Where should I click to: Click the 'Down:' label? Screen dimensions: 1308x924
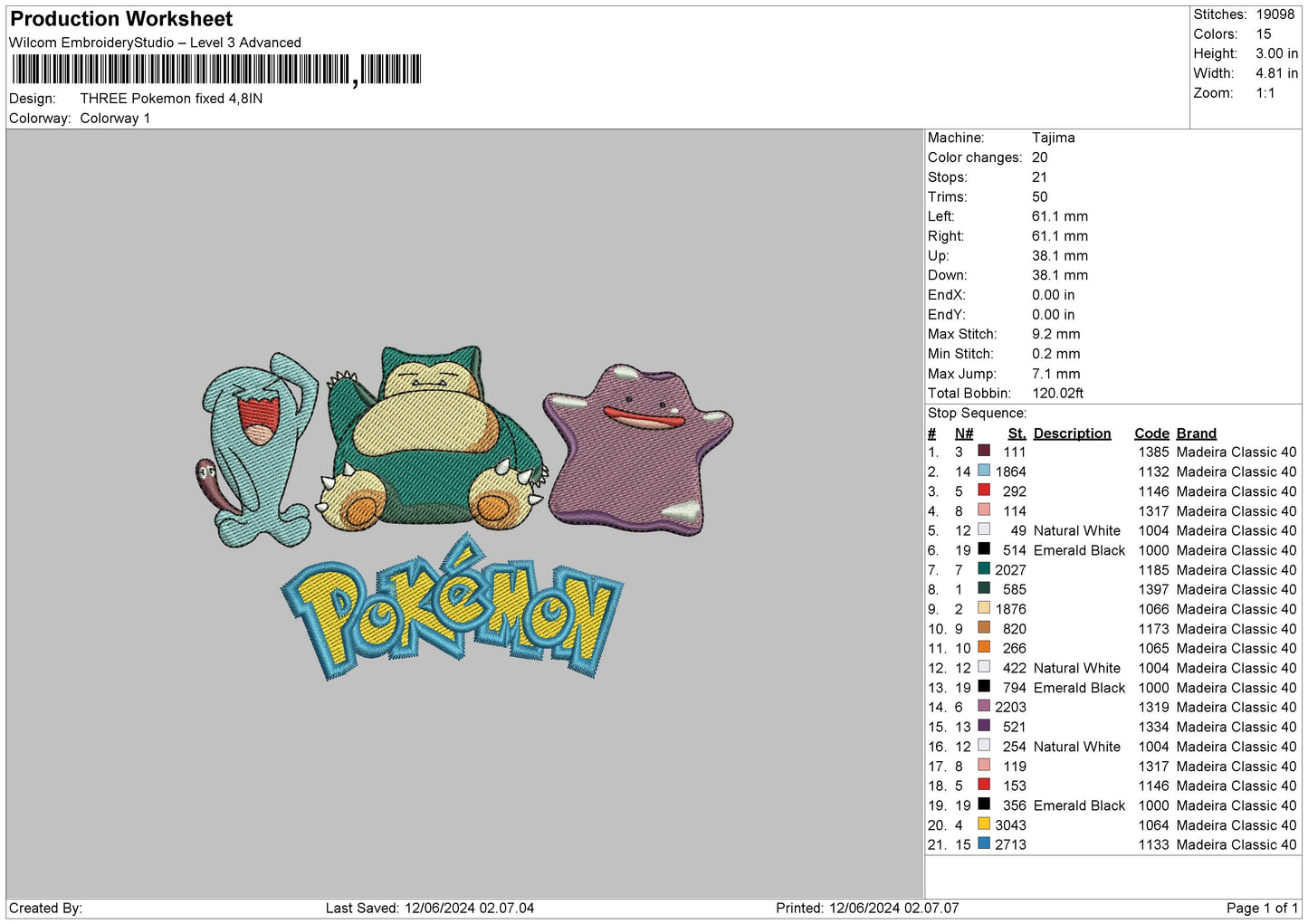[x=947, y=275]
